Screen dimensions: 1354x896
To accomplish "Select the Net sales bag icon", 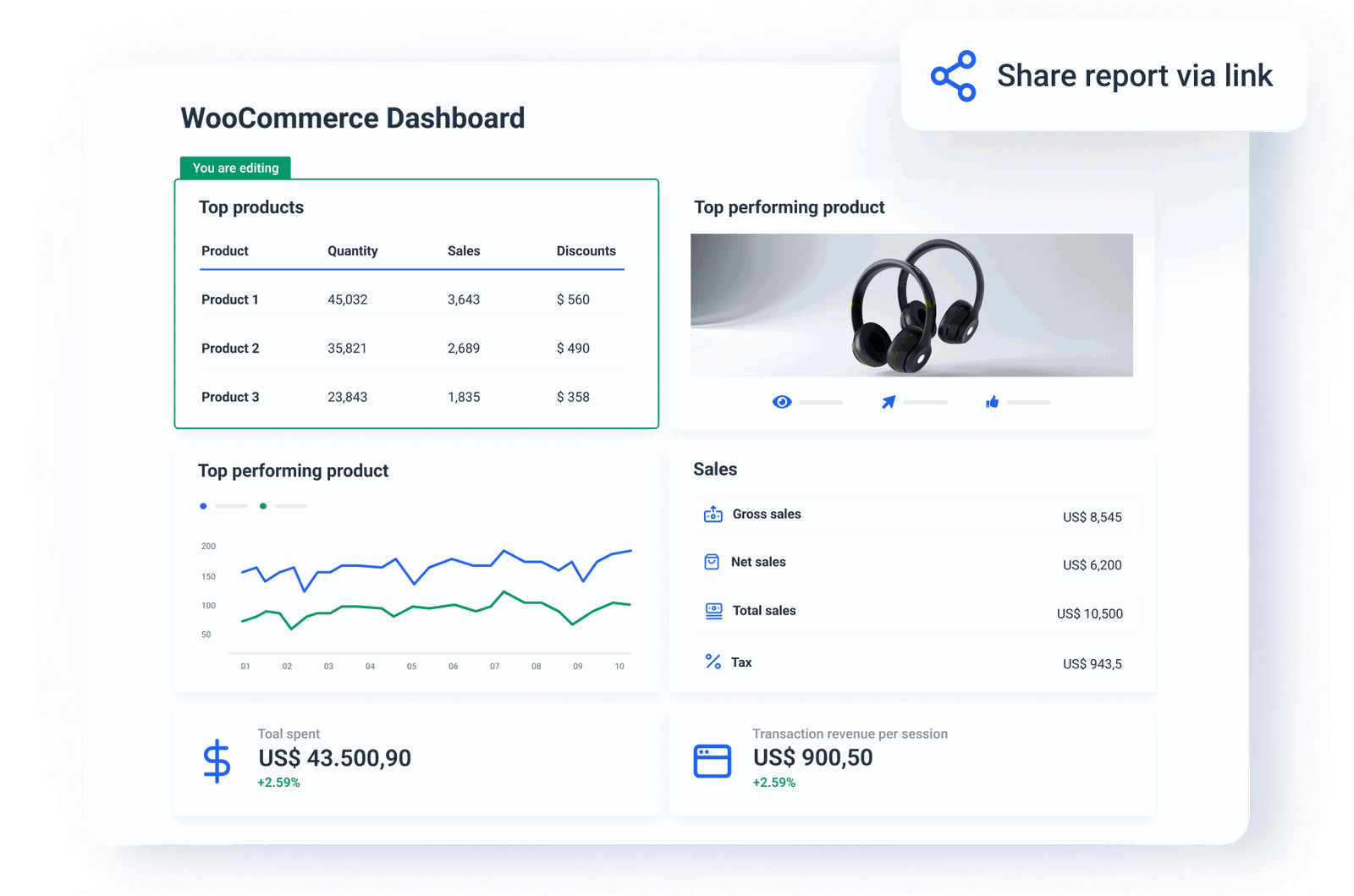I will click(x=712, y=562).
